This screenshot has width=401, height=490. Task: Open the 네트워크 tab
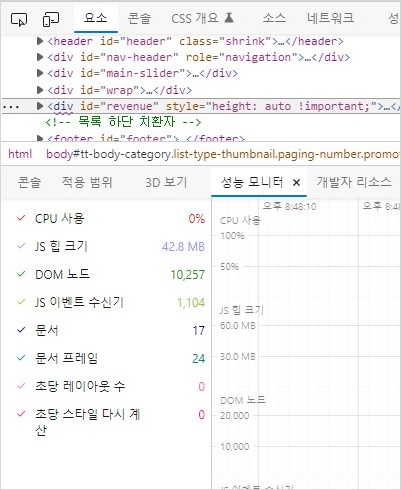pos(330,18)
